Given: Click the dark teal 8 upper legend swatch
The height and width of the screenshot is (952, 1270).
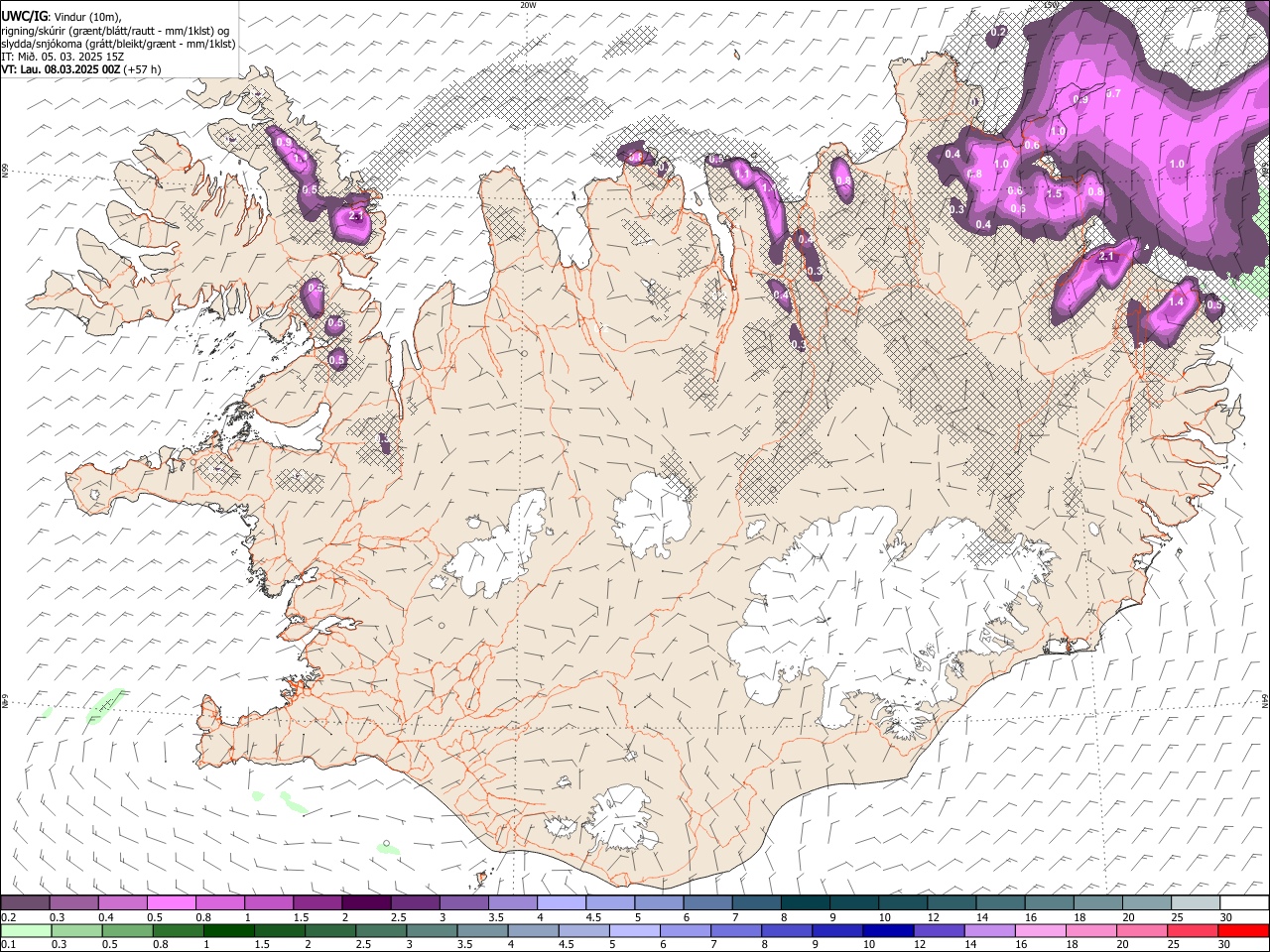Looking at the screenshot, I should coord(804,902).
